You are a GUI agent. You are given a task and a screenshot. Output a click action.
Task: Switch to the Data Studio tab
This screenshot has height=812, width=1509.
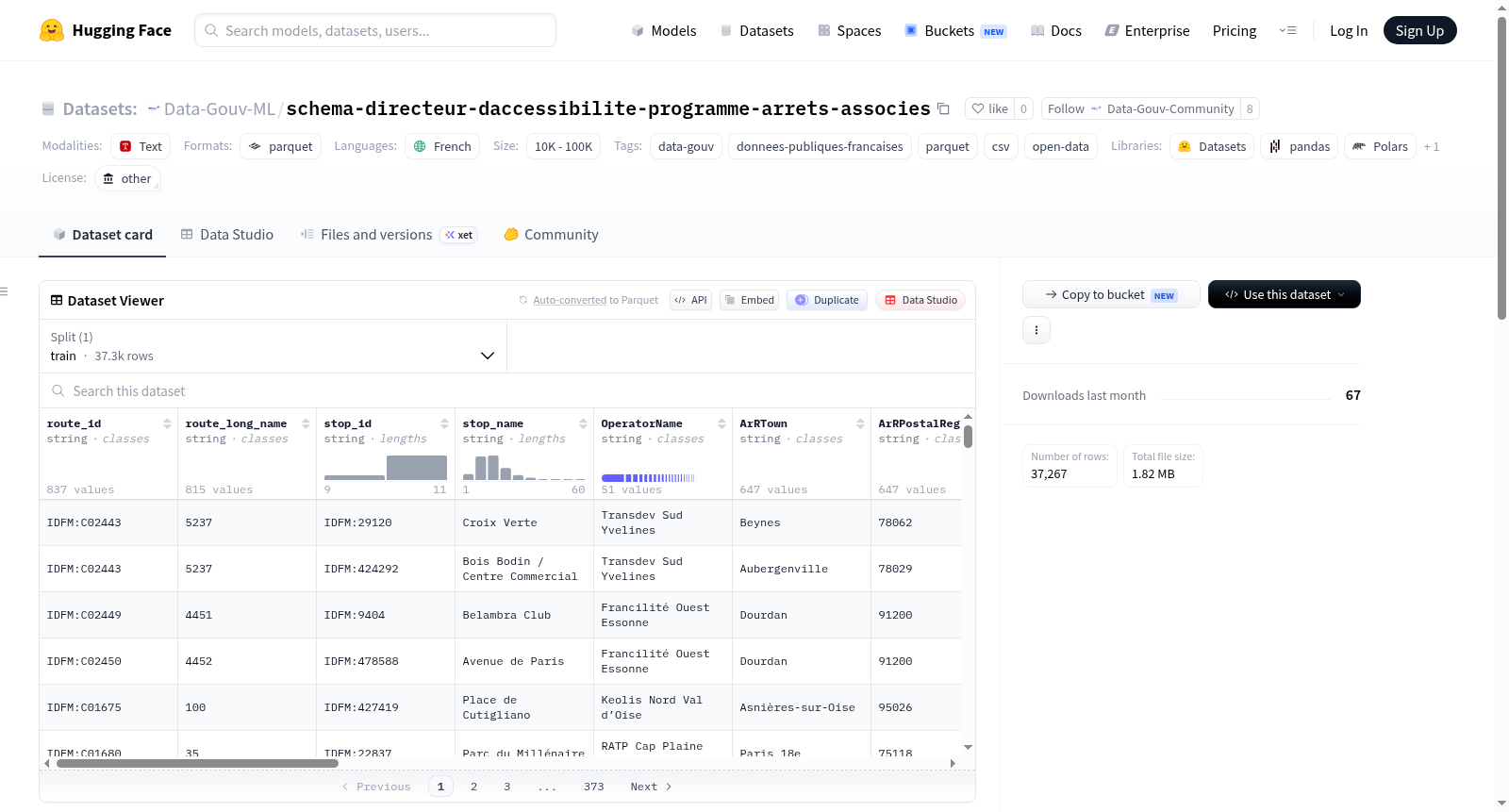click(x=227, y=235)
